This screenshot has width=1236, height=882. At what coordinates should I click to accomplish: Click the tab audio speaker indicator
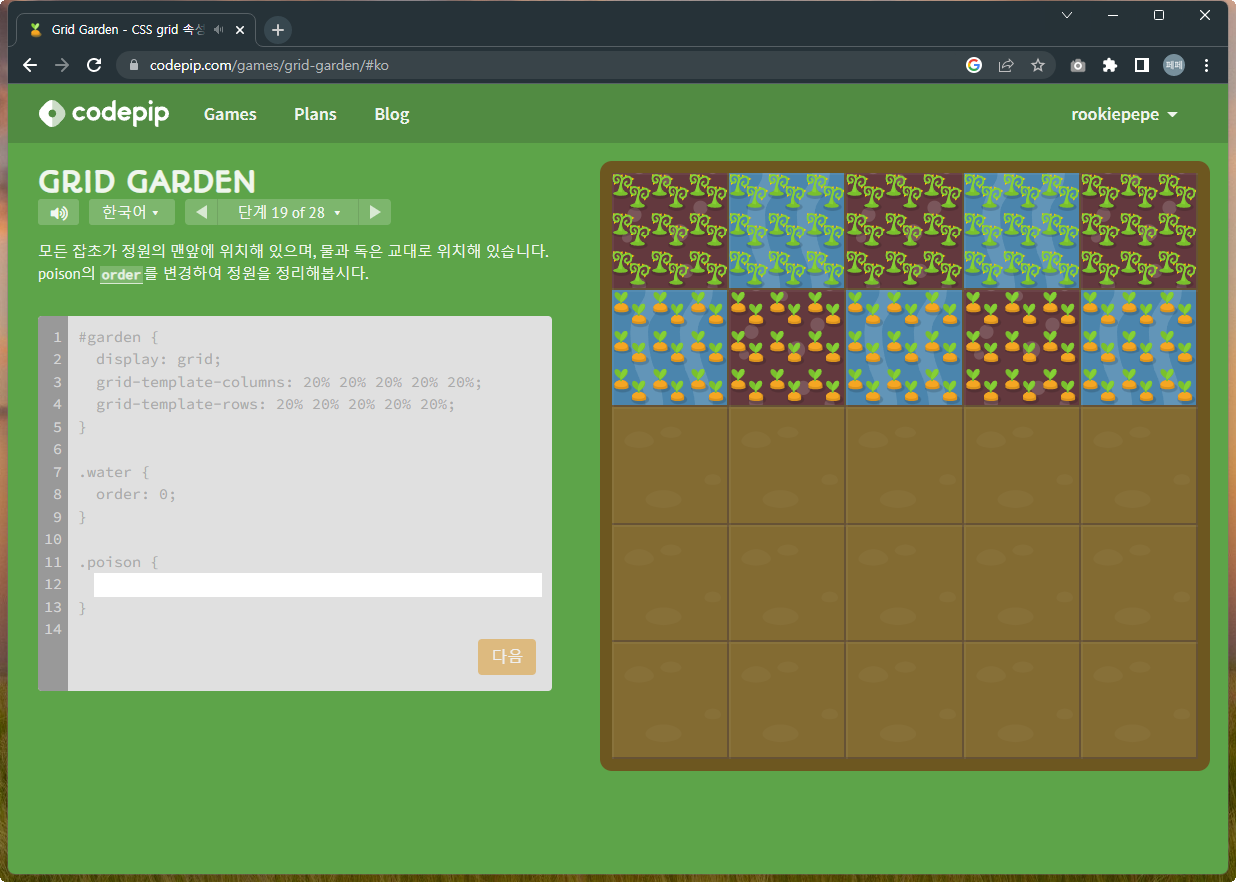point(219,30)
